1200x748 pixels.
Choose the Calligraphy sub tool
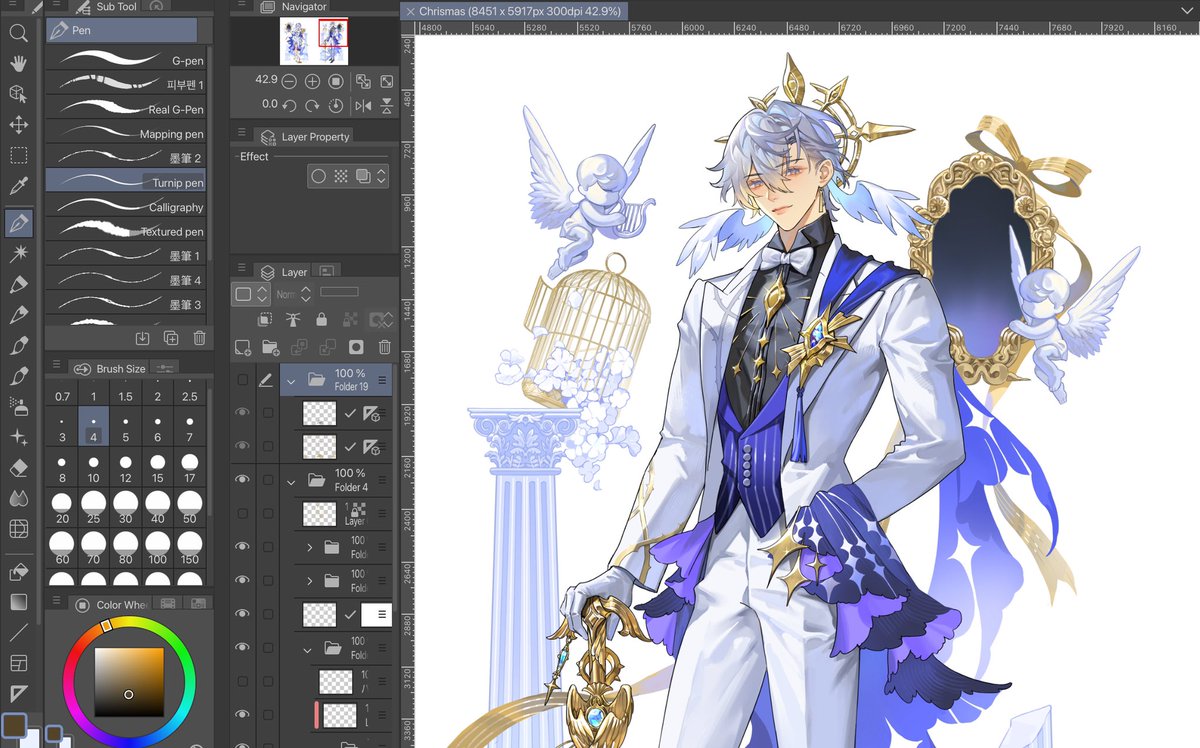point(127,207)
